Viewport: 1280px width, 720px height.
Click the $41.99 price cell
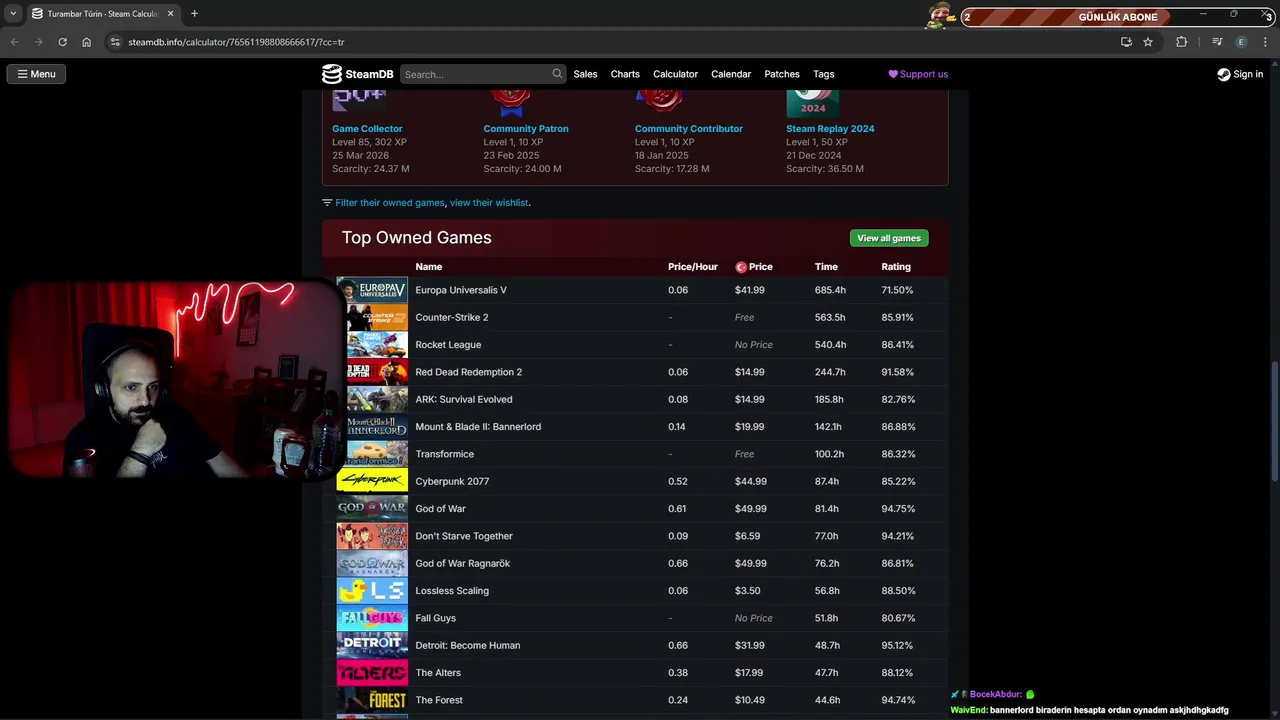click(x=749, y=290)
